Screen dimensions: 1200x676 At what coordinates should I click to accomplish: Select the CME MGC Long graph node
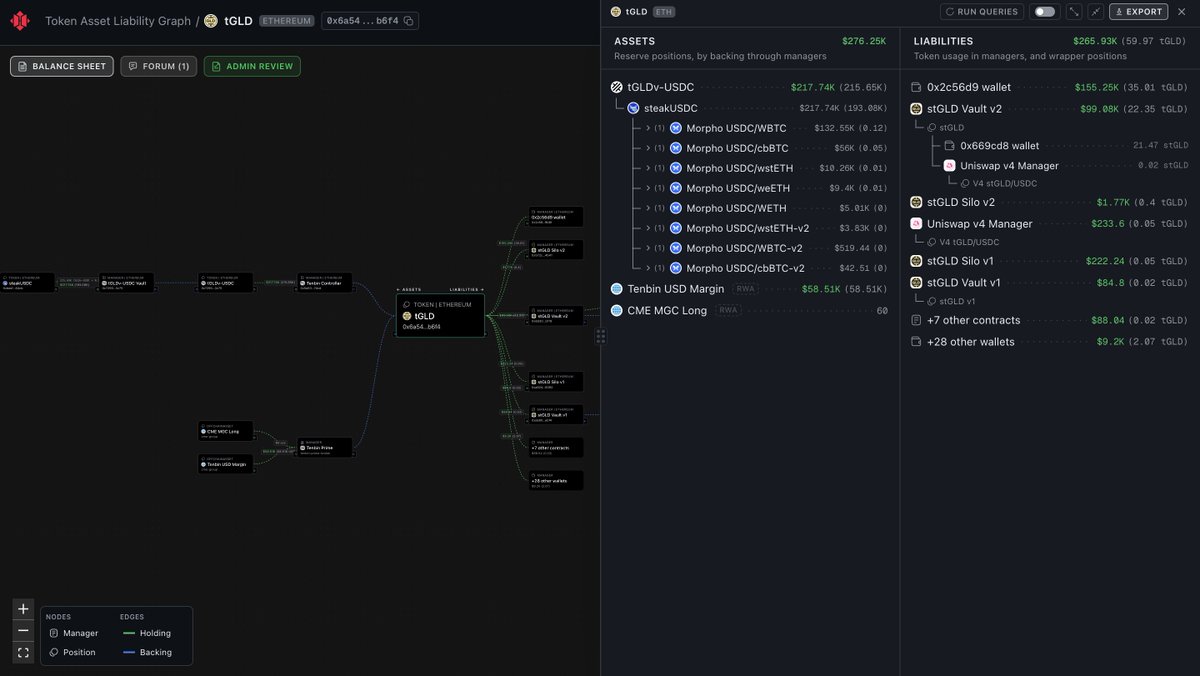[x=225, y=430]
